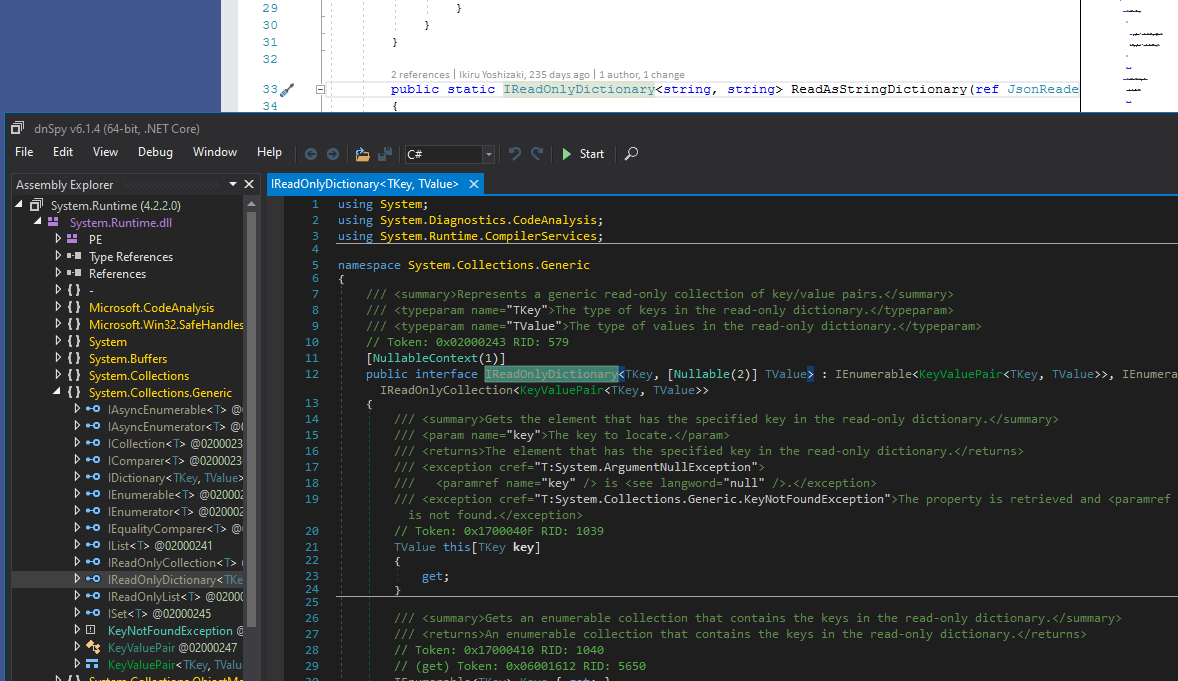Click the Undo toolbar icon
Screen dimensions: 1178x681
click(x=513, y=154)
